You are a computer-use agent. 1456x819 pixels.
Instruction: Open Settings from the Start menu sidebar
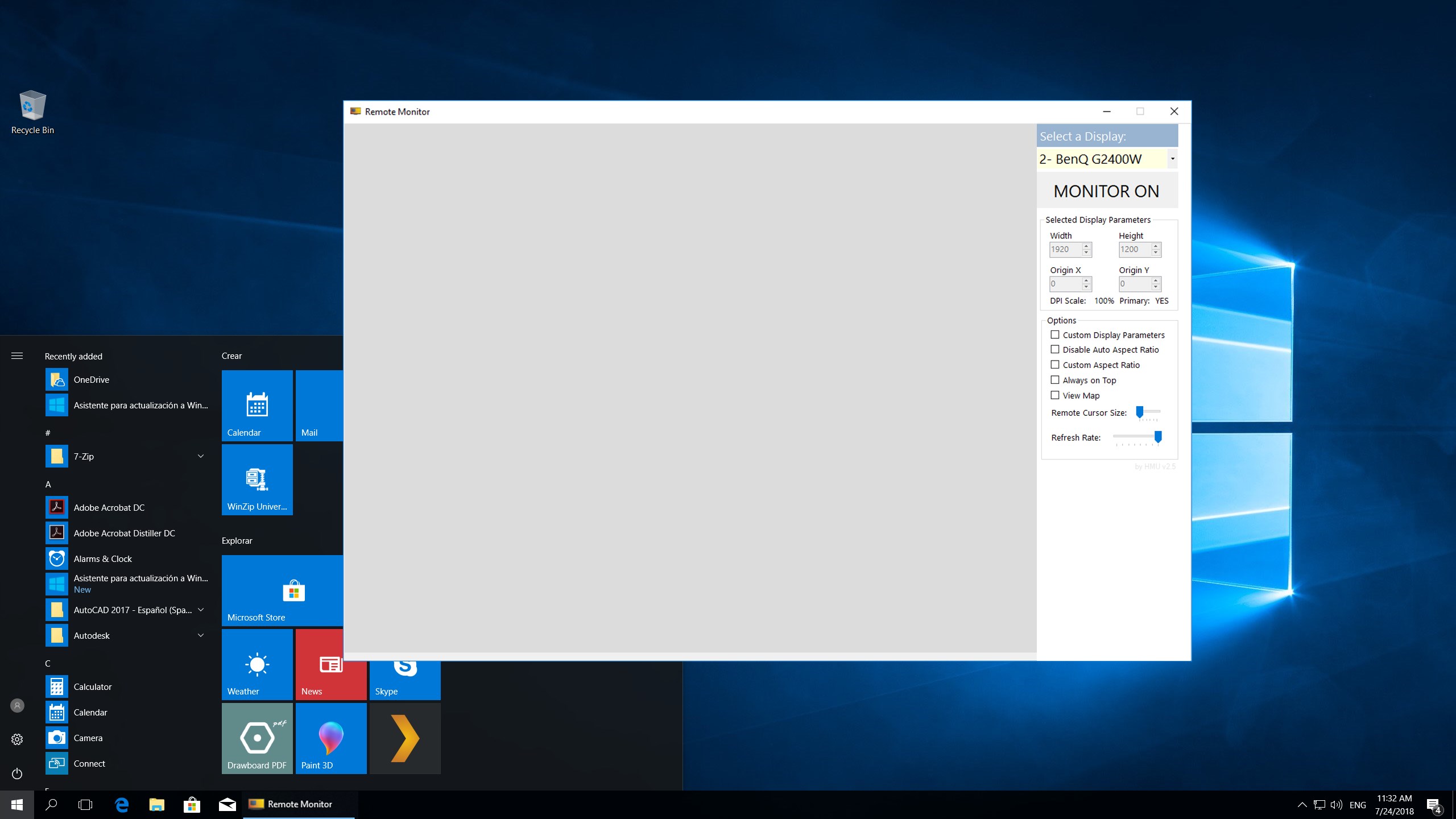click(x=16, y=739)
